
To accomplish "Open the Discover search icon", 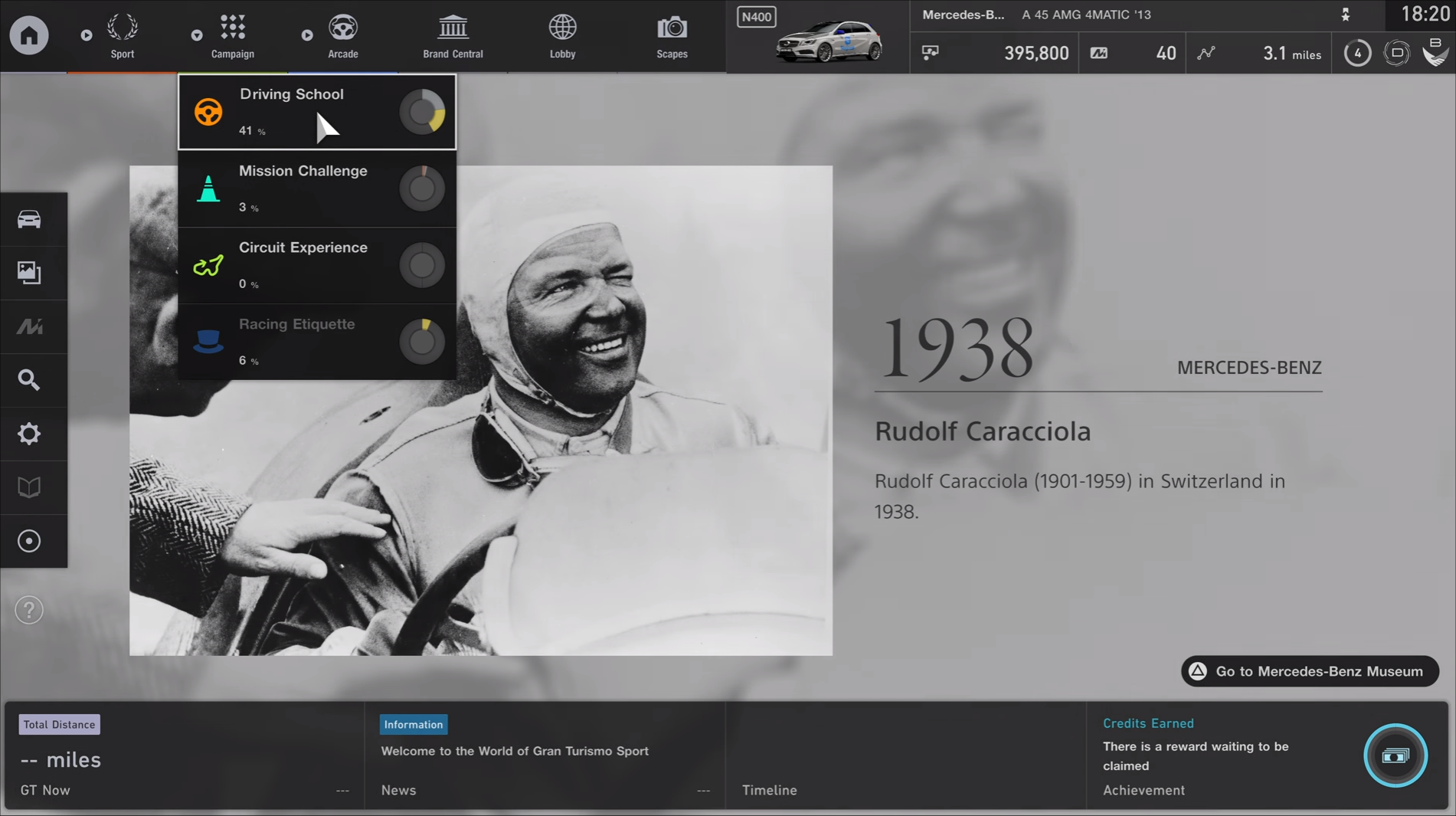I will pos(29,380).
